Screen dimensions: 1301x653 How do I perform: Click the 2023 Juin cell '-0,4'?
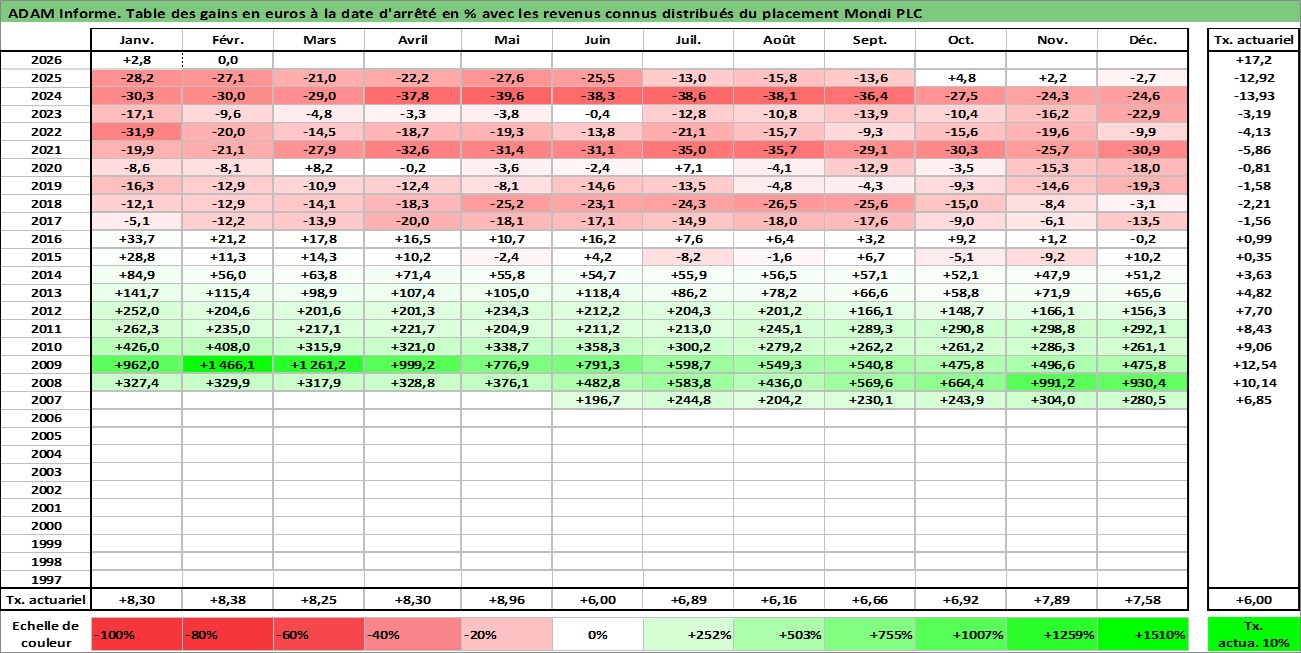(x=597, y=114)
